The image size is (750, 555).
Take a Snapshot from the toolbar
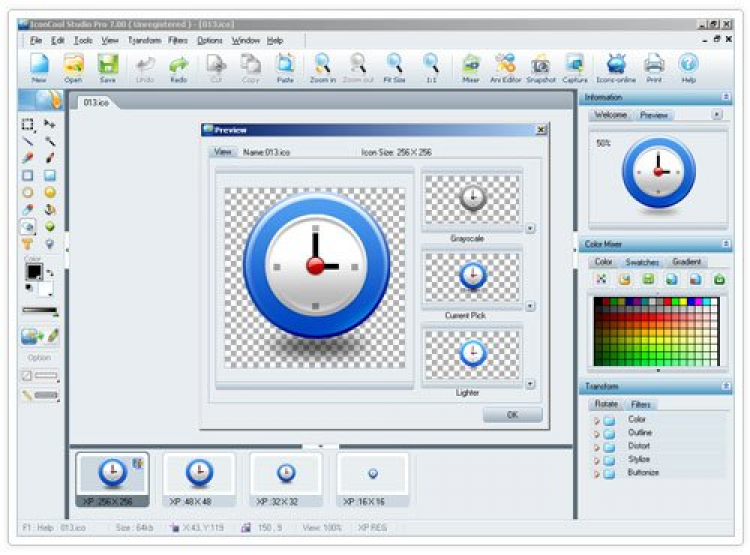point(541,68)
